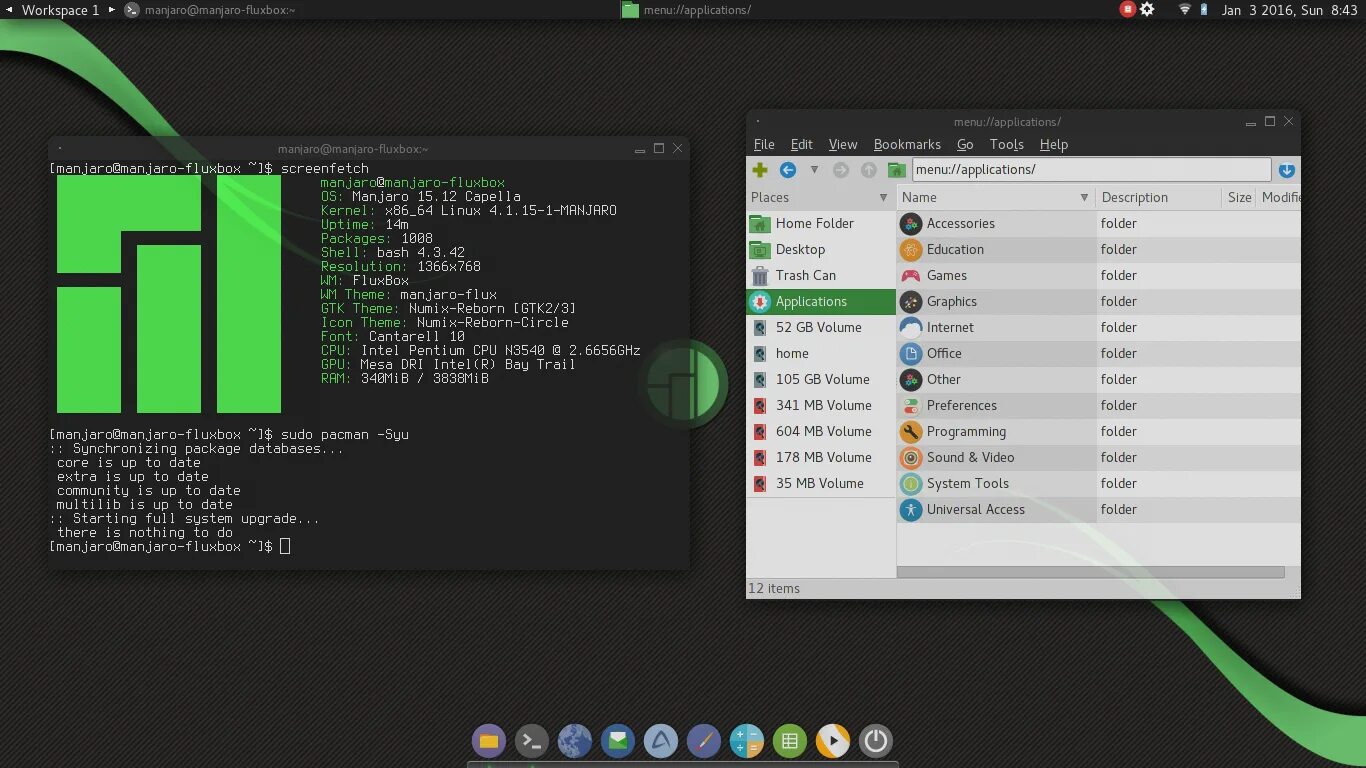This screenshot has width=1366, height=768.
Task: Go back with the blue arrow button
Action: 788,170
